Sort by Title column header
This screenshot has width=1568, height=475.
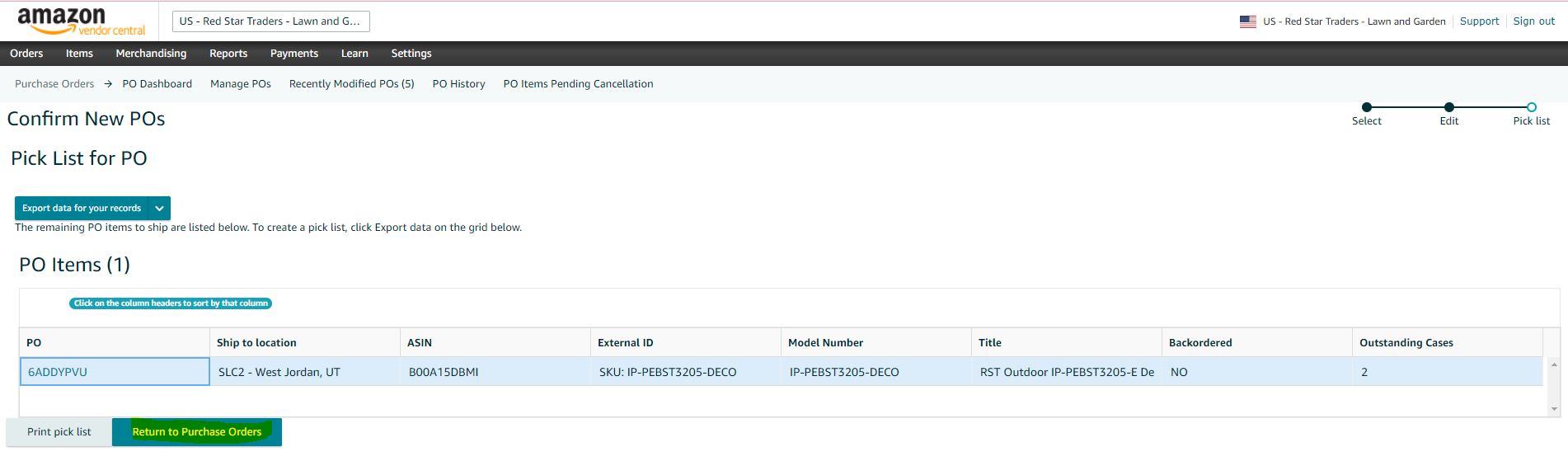point(1067,343)
